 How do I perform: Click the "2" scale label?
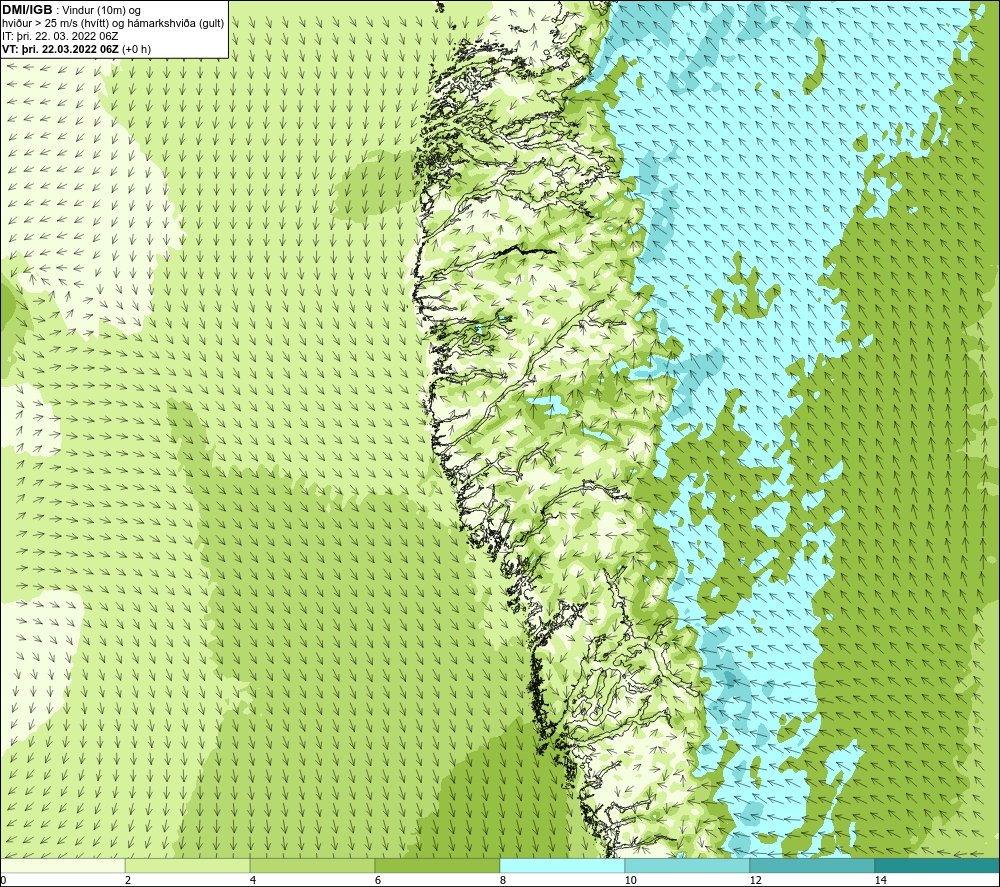coord(128,880)
